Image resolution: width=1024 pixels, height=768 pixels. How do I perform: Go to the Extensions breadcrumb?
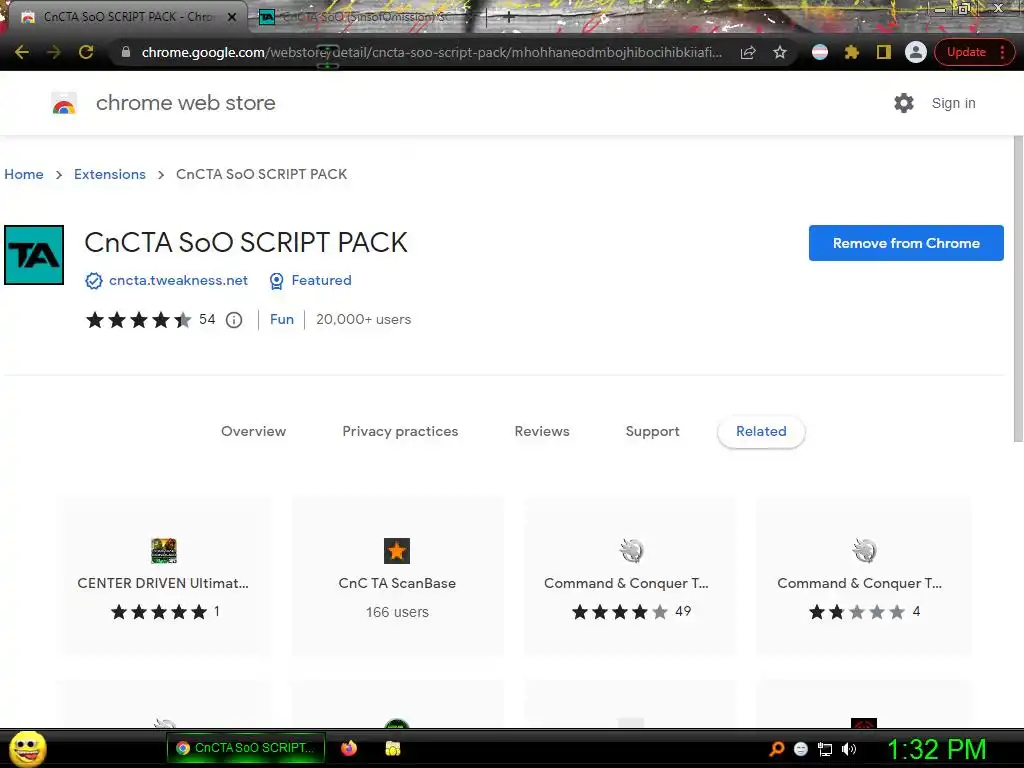[110, 174]
